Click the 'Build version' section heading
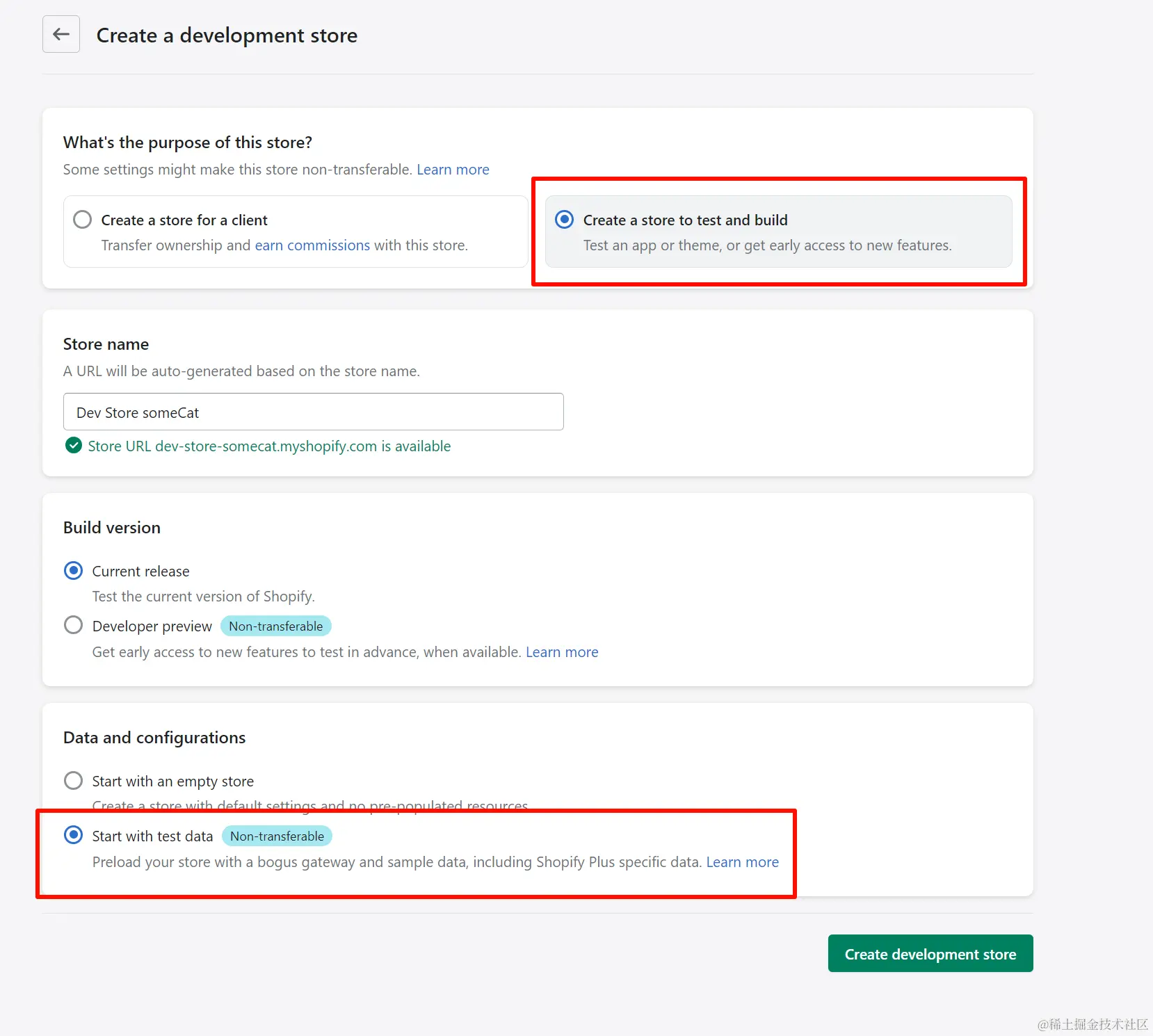 coord(112,528)
